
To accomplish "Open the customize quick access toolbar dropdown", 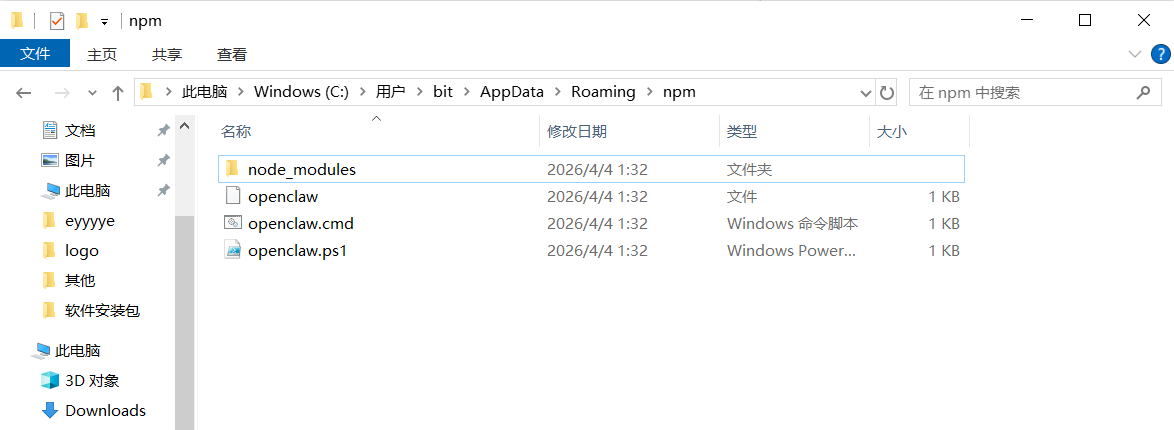I will click(x=104, y=21).
